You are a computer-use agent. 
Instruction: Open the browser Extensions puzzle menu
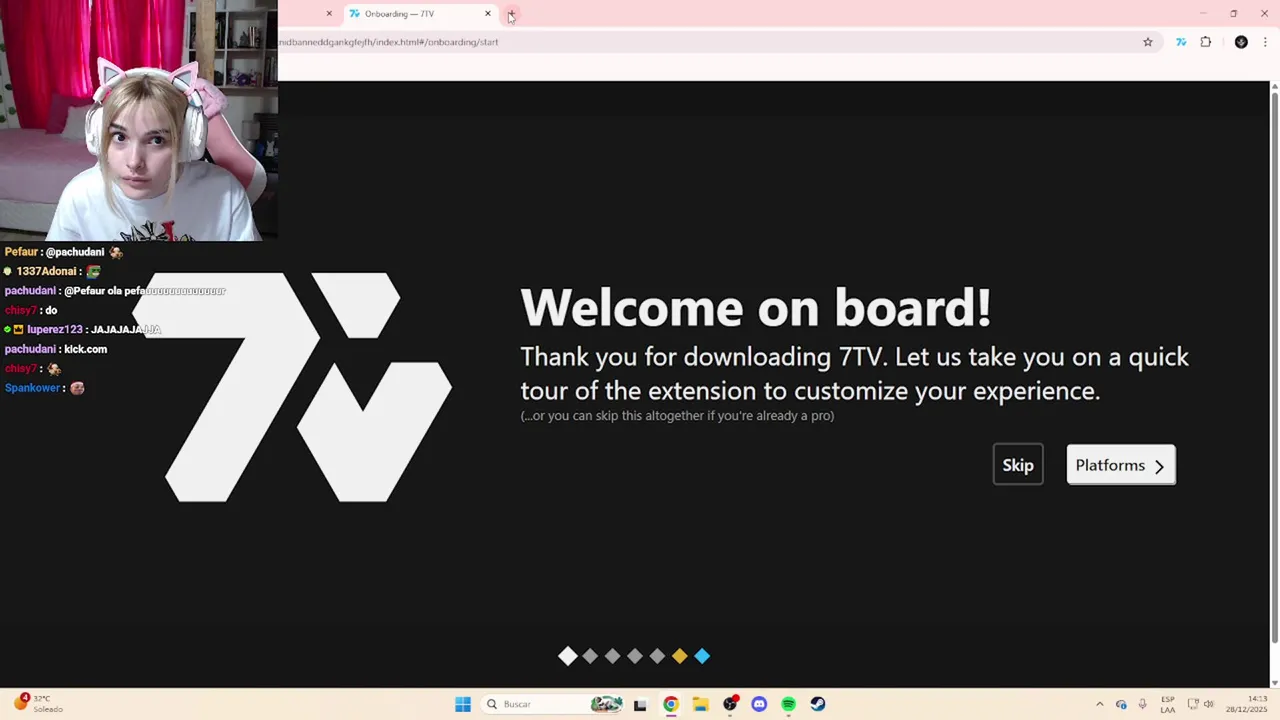pyautogui.click(x=1206, y=42)
